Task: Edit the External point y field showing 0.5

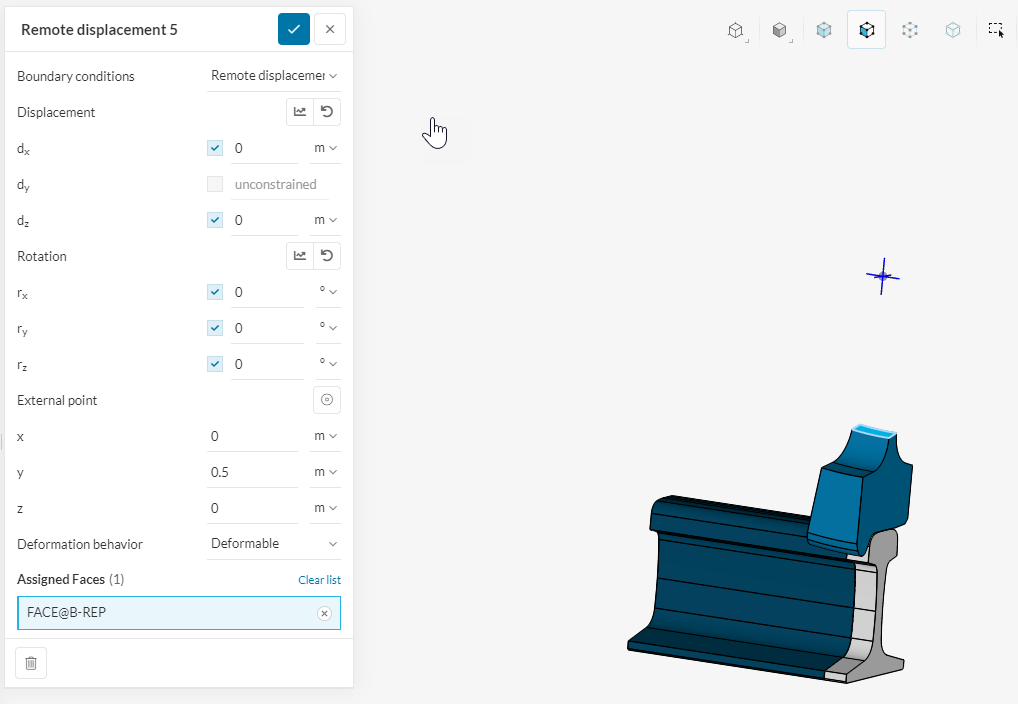Action: pos(253,472)
